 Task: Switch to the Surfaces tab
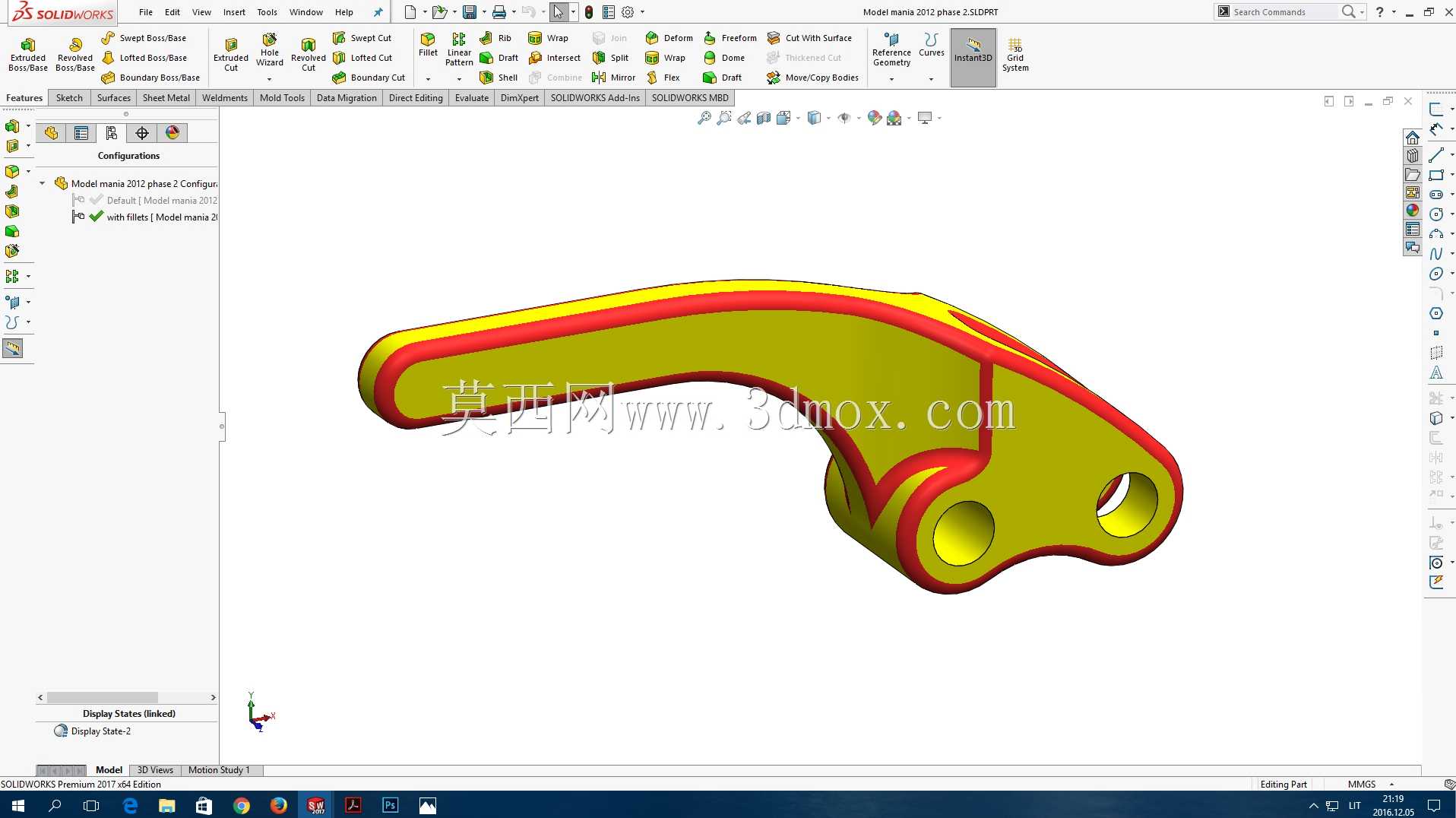coord(114,98)
